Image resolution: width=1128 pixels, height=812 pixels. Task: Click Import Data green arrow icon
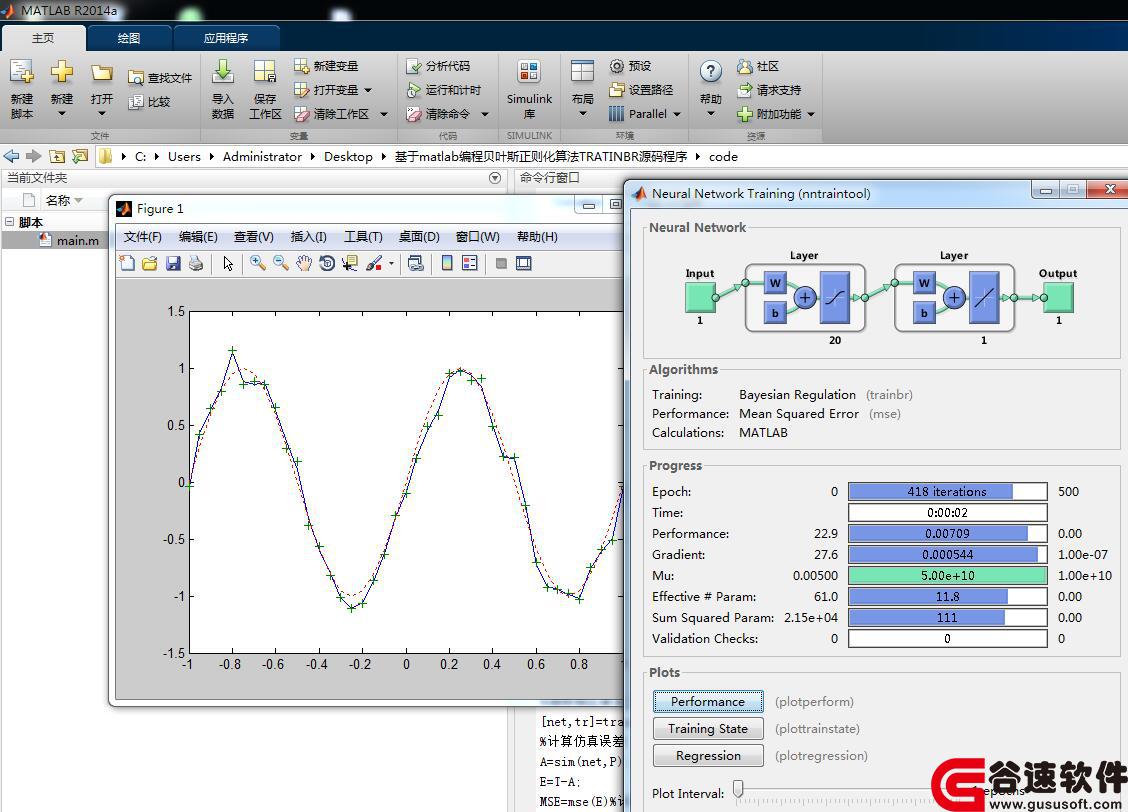point(223,71)
